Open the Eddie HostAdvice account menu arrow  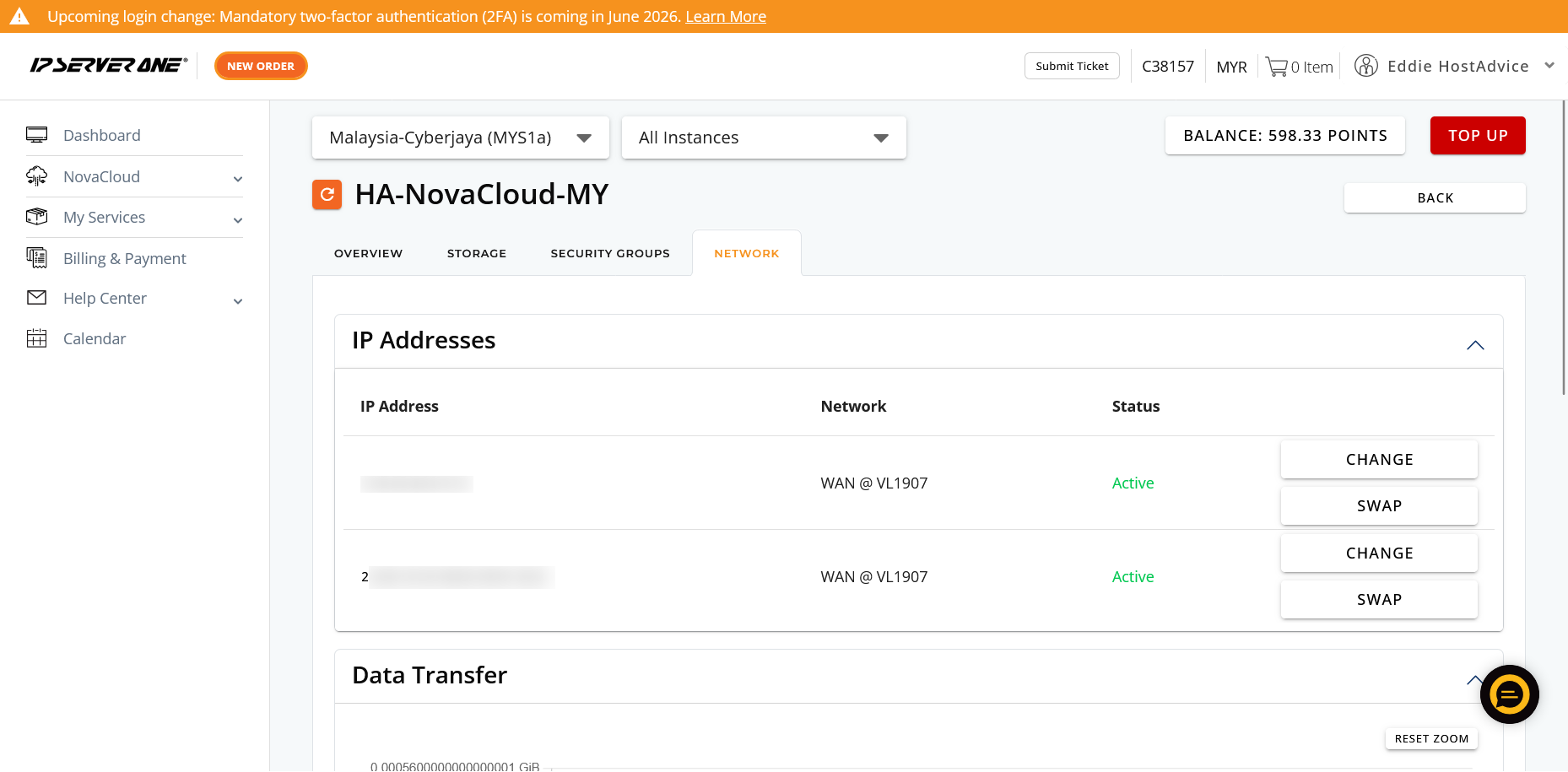coord(1549,66)
